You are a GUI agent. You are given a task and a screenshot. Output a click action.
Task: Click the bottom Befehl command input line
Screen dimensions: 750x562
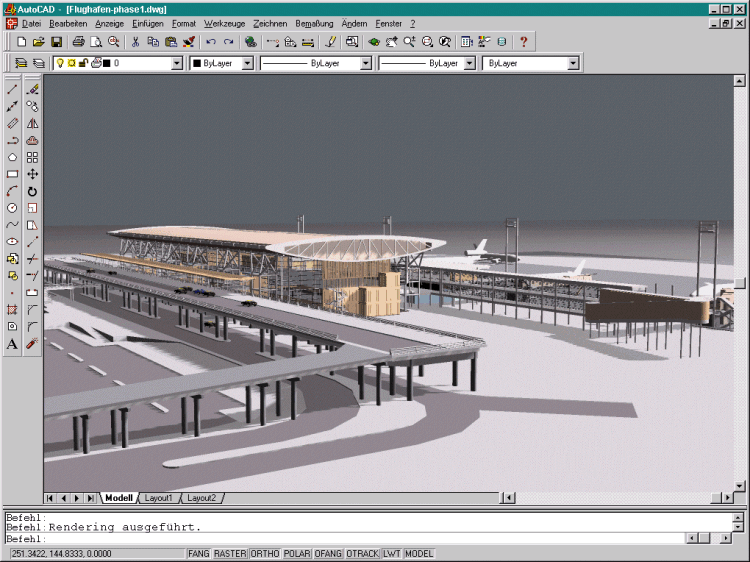344,539
